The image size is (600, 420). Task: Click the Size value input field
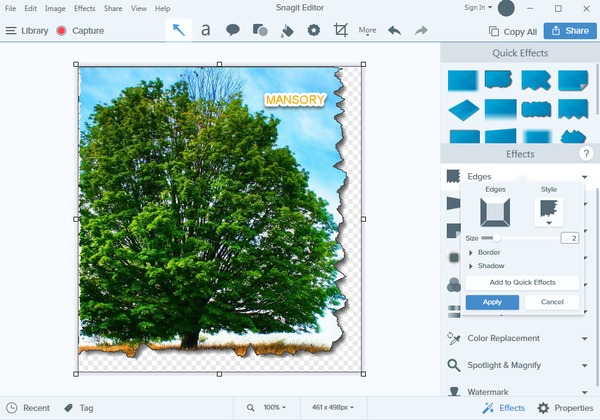(x=569, y=238)
